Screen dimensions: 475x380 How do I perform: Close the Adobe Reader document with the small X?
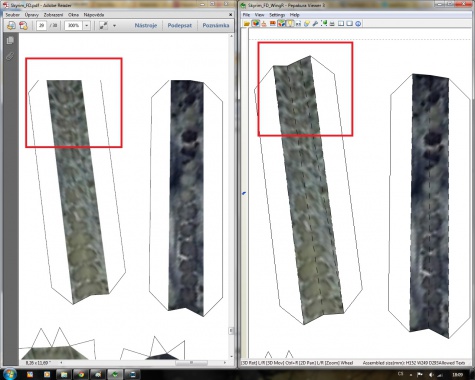click(231, 15)
